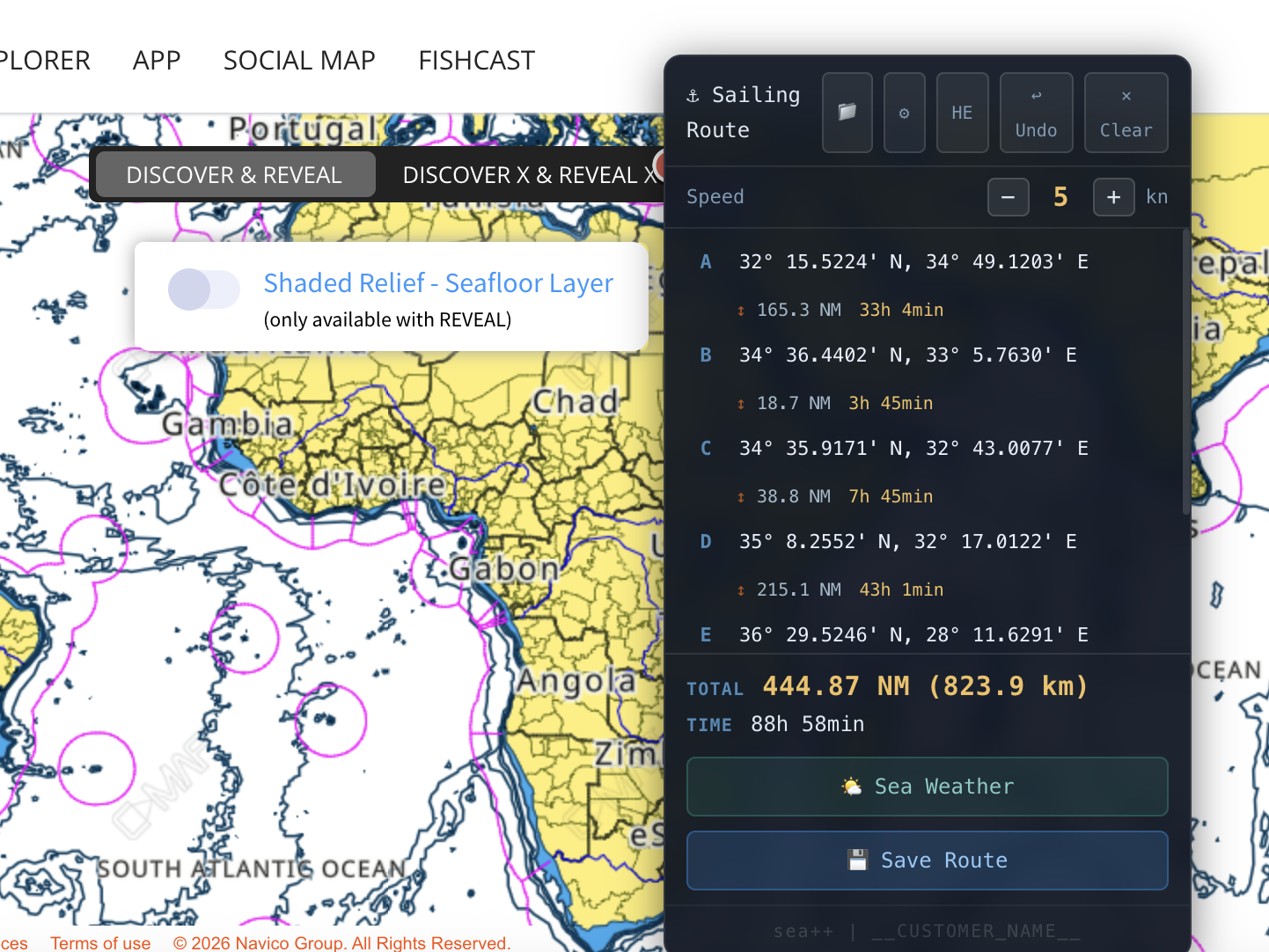Click the HE language button
The height and width of the screenshot is (952, 1269).
coord(962,113)
